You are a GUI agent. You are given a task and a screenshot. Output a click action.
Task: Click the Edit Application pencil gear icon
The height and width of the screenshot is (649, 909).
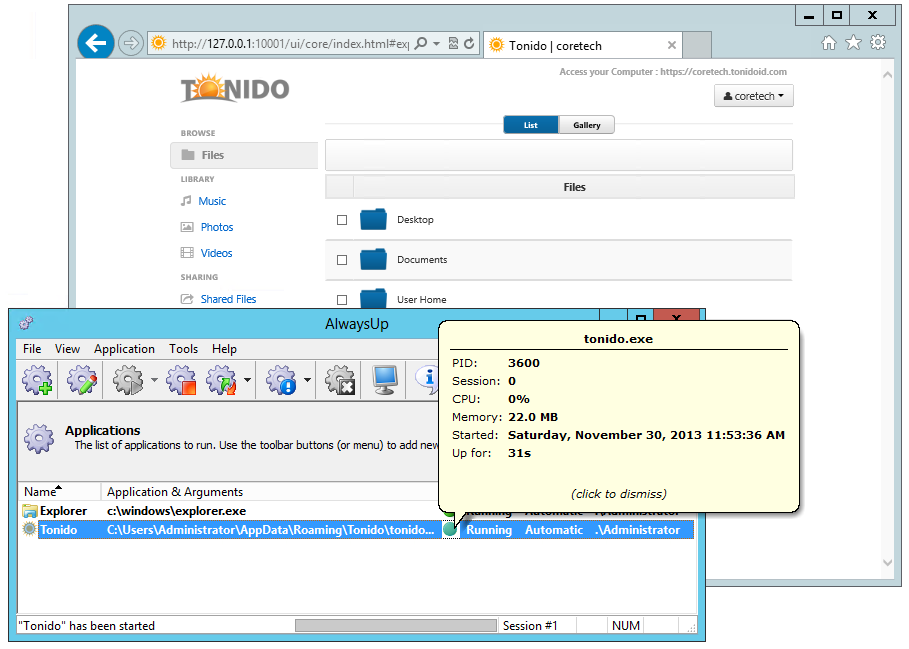[81, 380]
